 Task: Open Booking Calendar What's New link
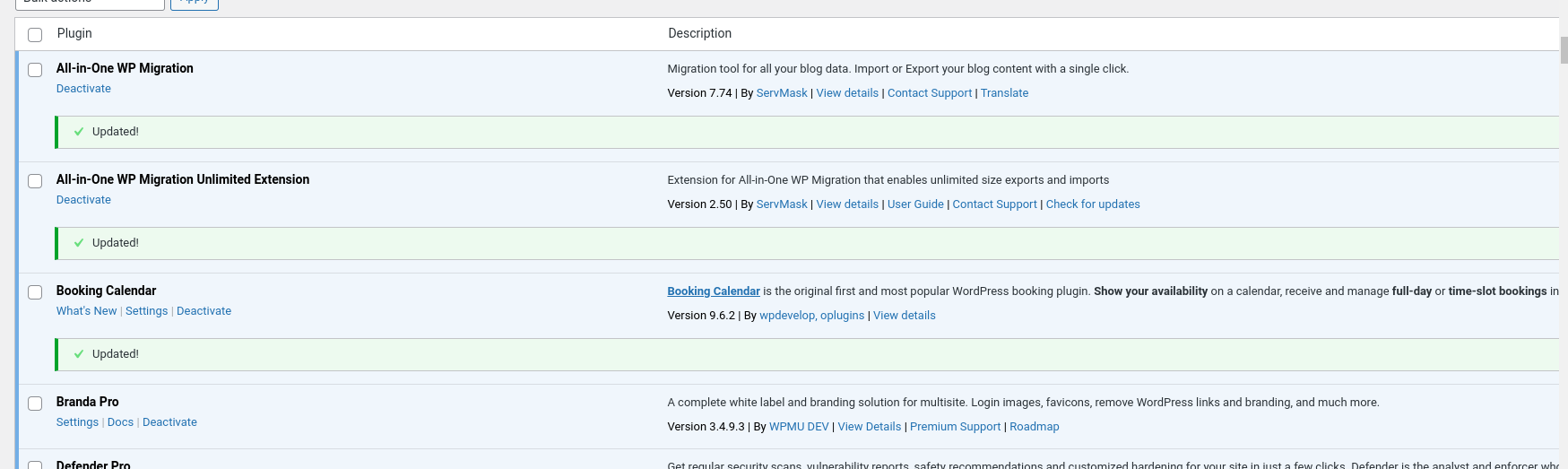pyautogui.click(x=86, y=311)
